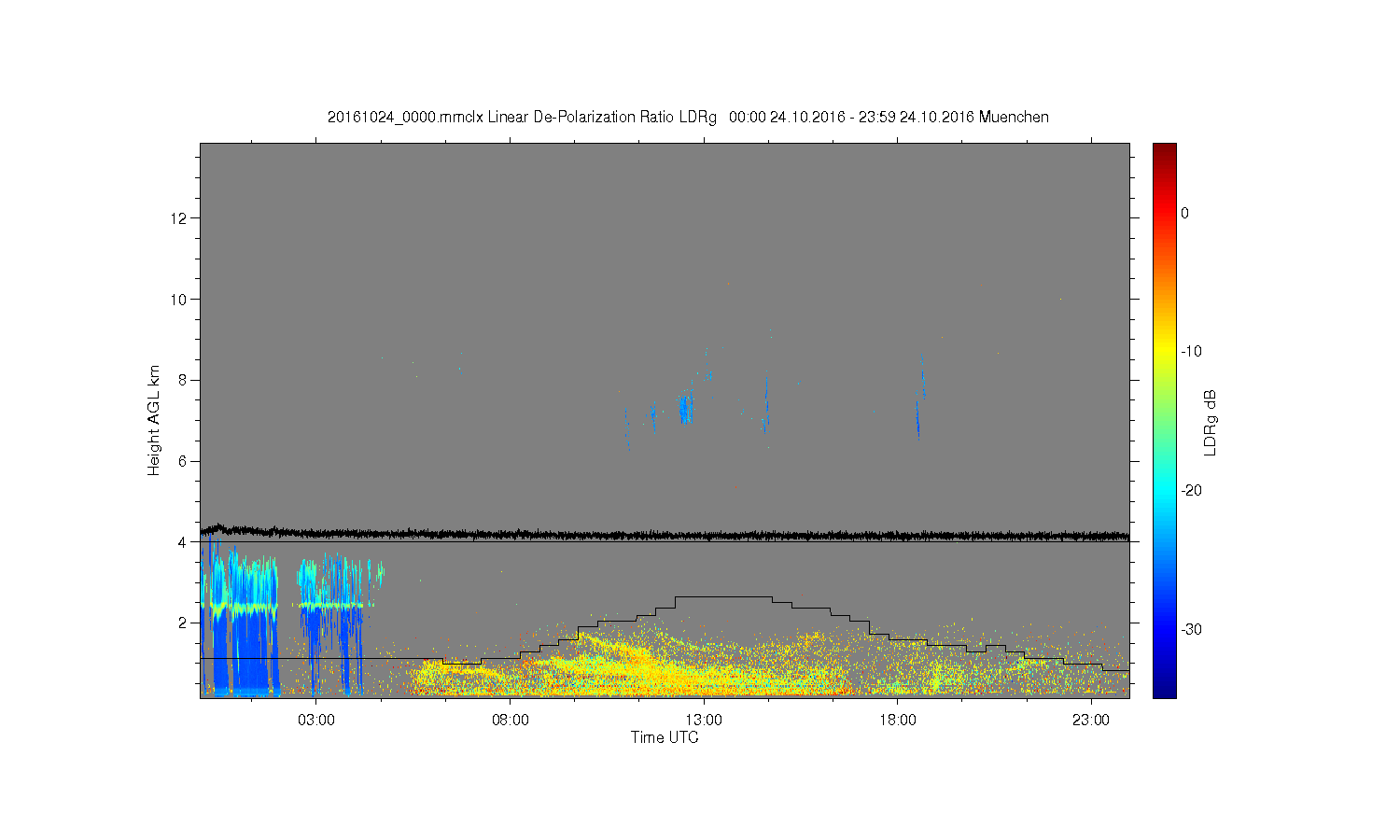
Task: Click the blue echo near 18:30 at 7 km
Action: pos(918,418)
